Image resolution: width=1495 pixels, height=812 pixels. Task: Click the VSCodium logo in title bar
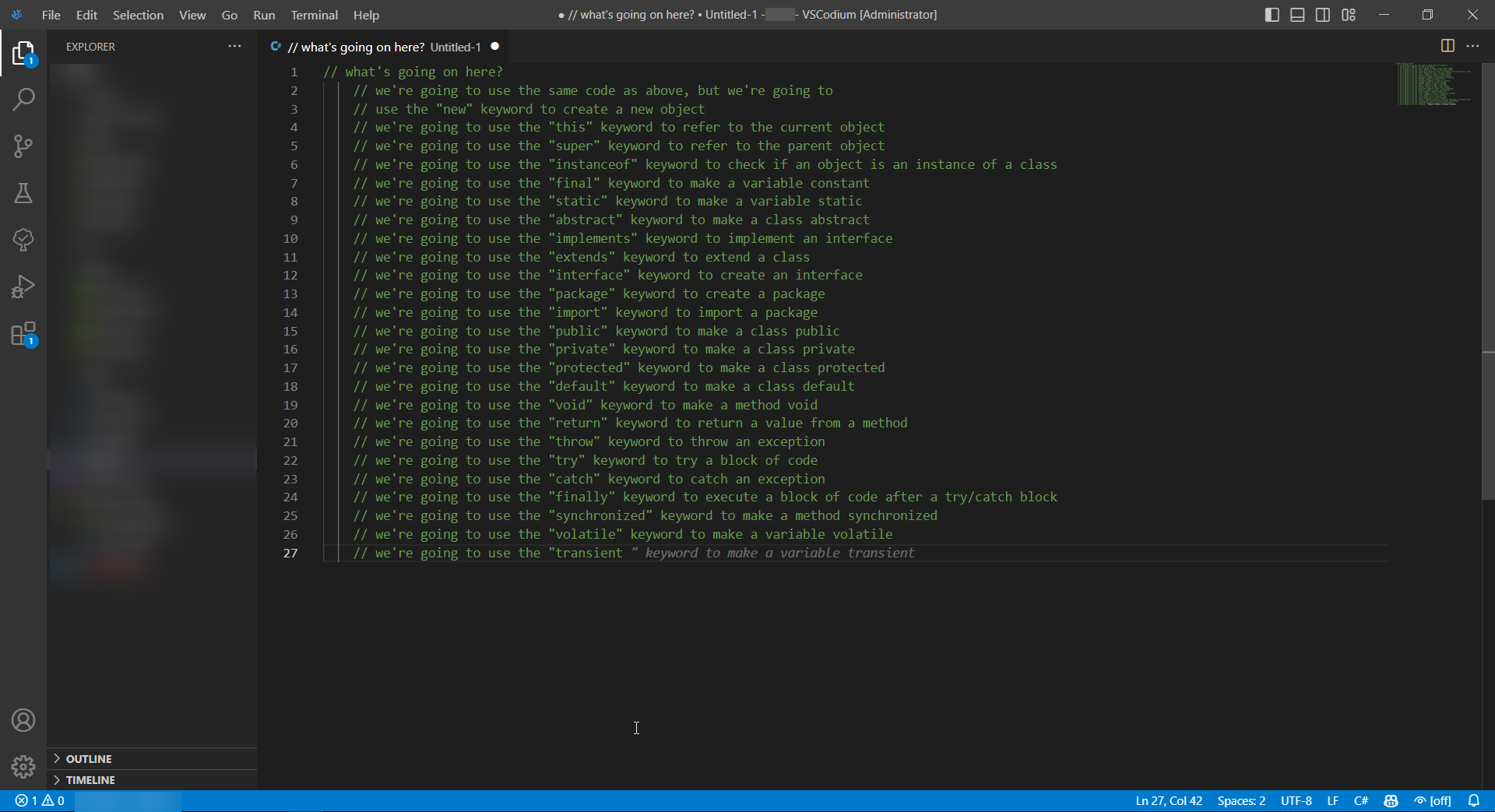[x=16, y=15]
